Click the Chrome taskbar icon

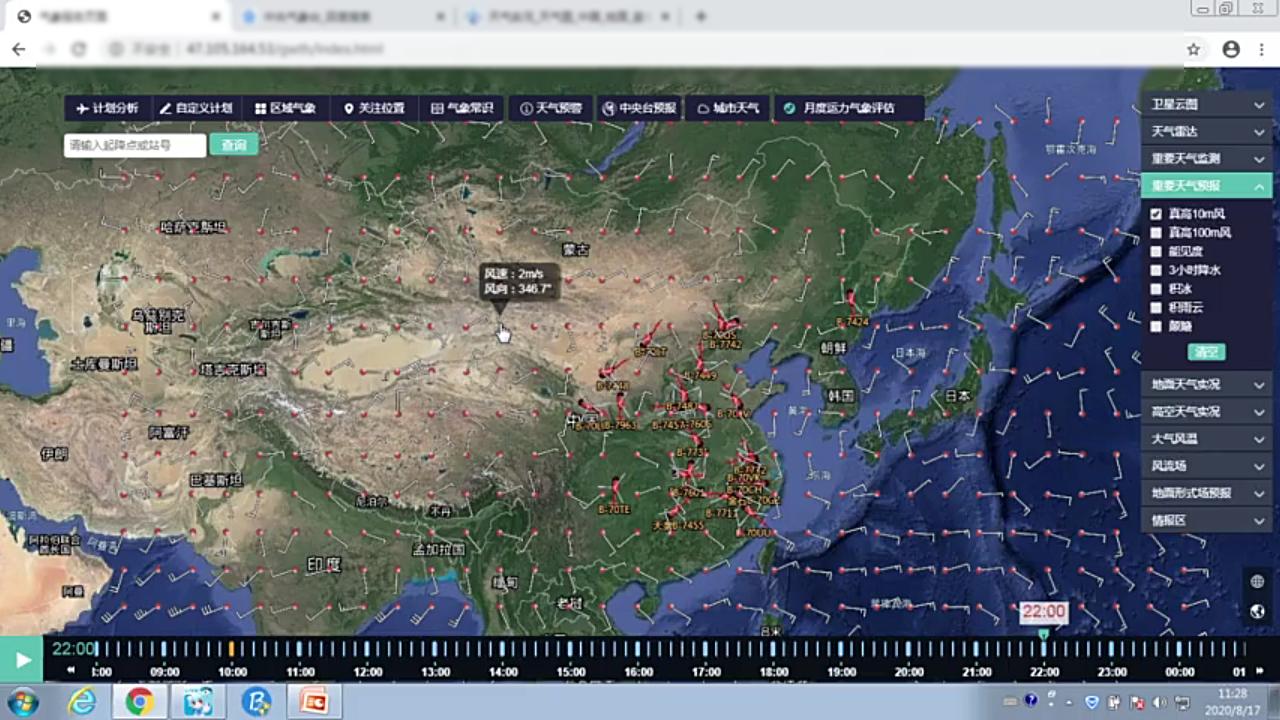[140, 702]
